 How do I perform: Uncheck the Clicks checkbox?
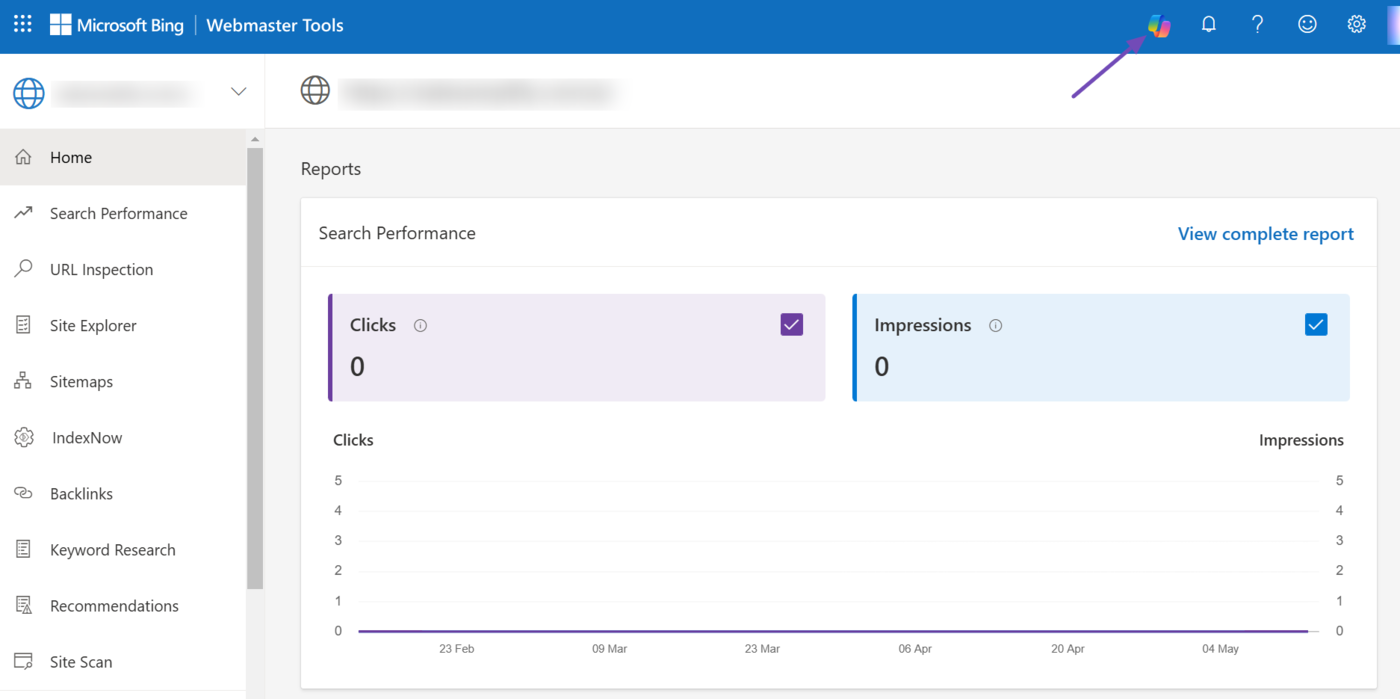click(x=791, y=325)
